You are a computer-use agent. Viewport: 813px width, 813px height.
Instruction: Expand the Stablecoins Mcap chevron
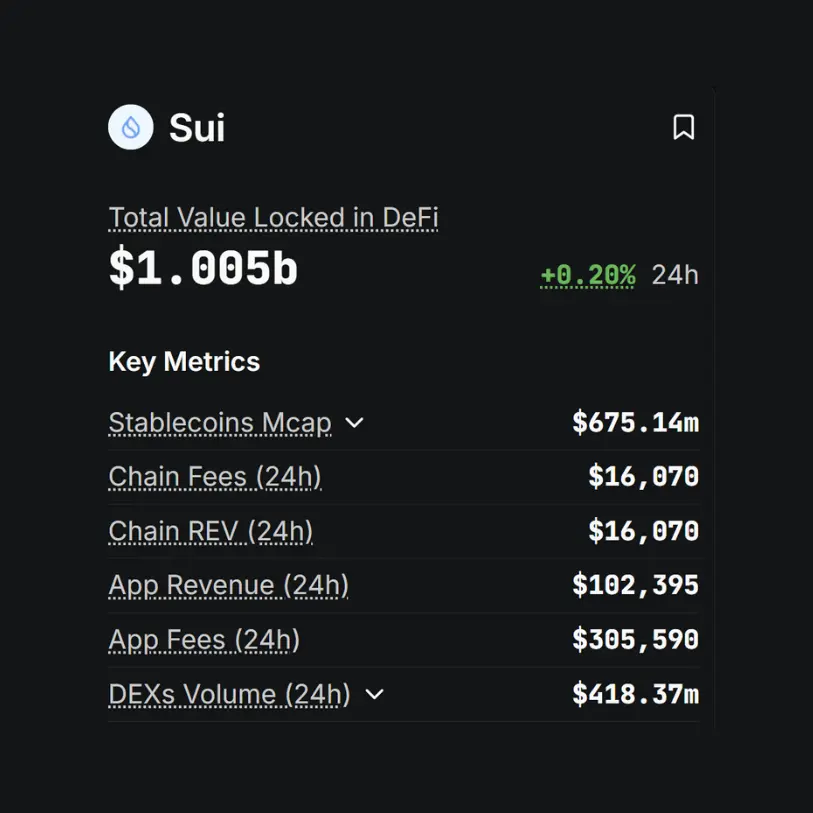pos(354,423)
